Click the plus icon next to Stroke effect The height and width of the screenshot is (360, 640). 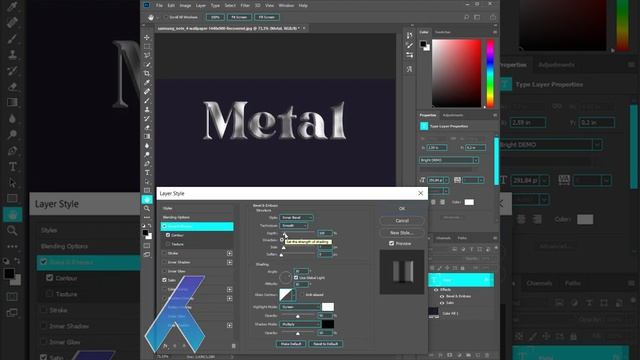click(x=229, y=253)
